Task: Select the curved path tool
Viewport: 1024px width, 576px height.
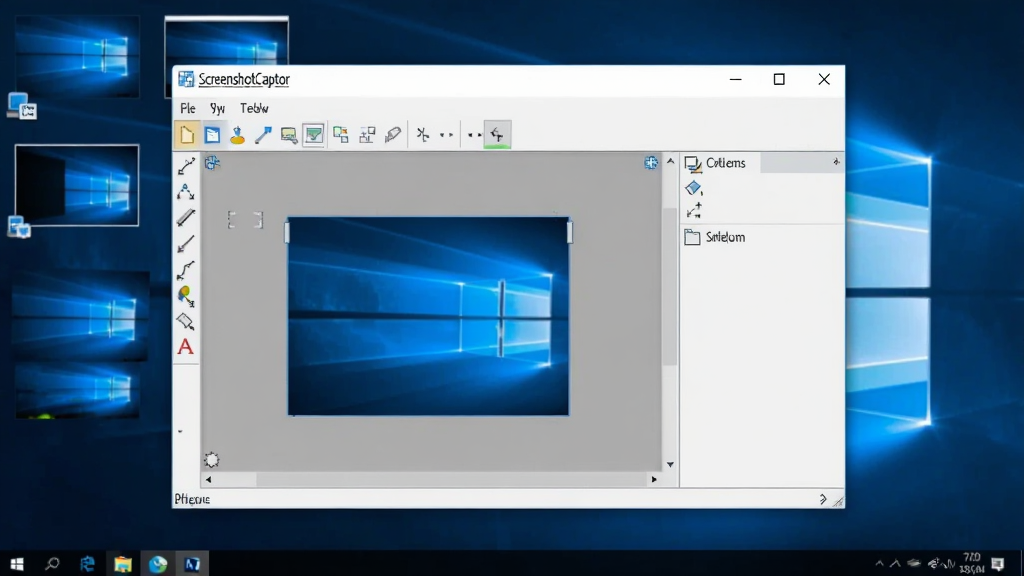Action: pos(185,270)
